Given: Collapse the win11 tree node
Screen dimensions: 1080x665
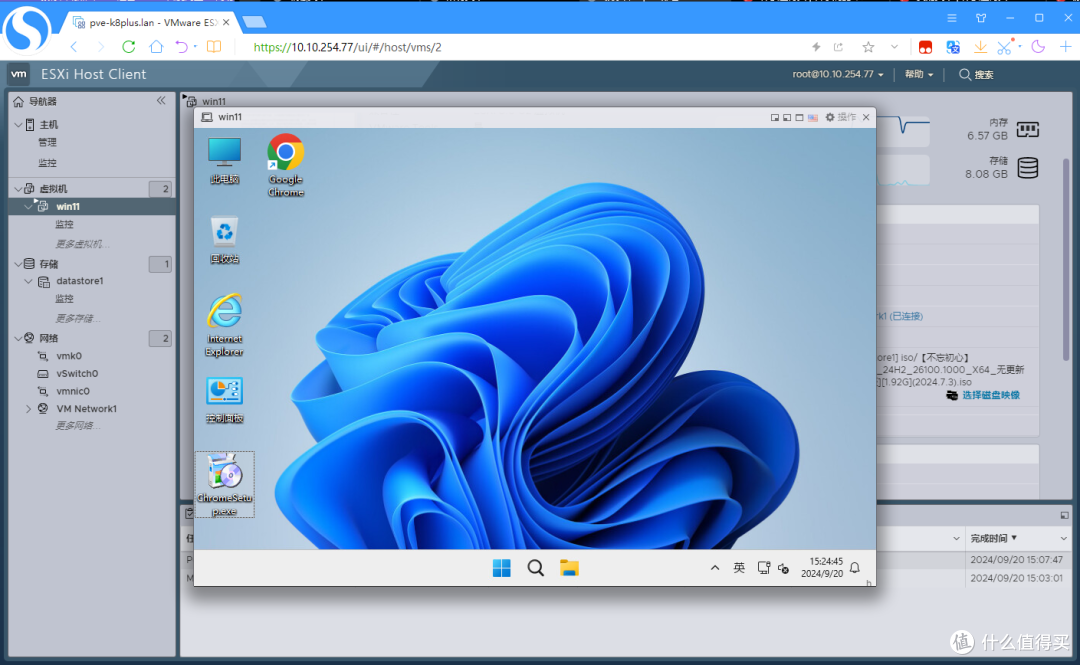Looking at the screenshot, I should pyautogui.click(x=28, y=206).
